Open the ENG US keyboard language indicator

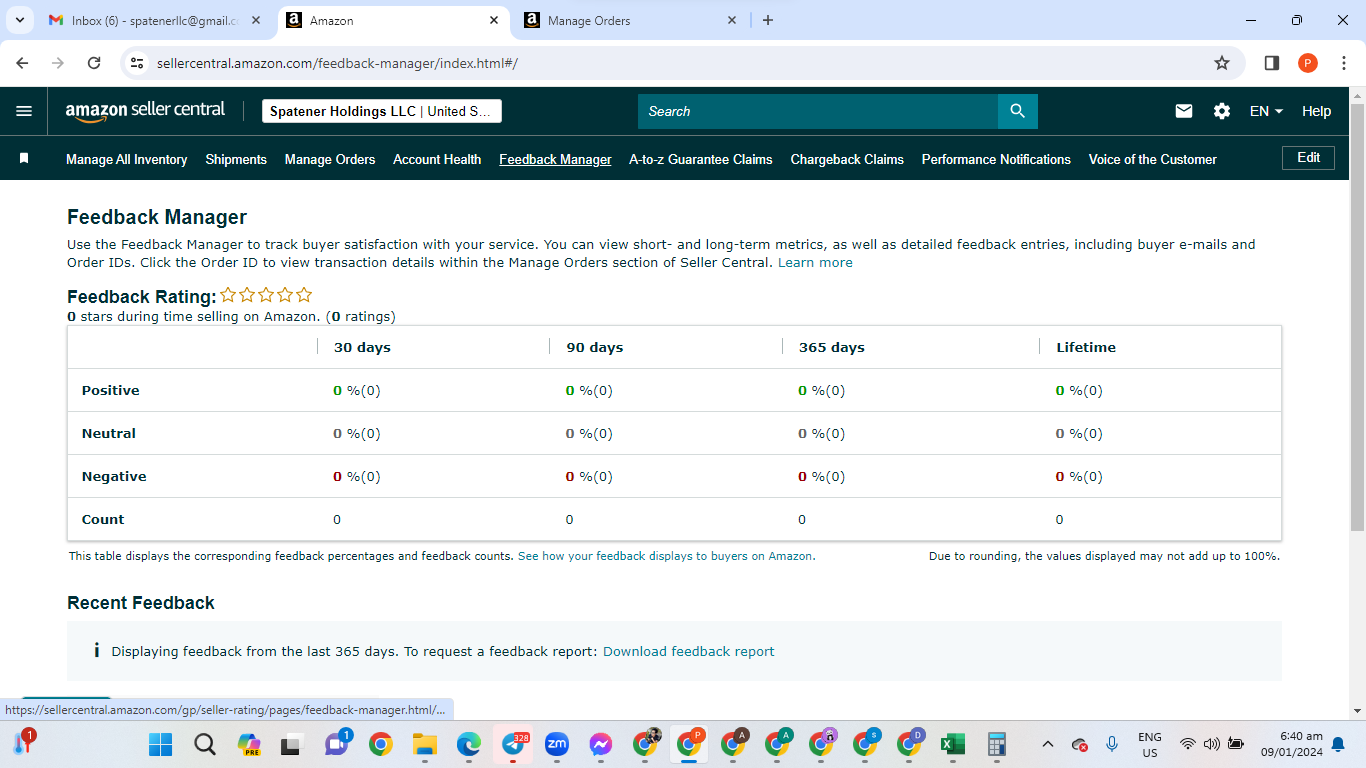[1150, 744]
